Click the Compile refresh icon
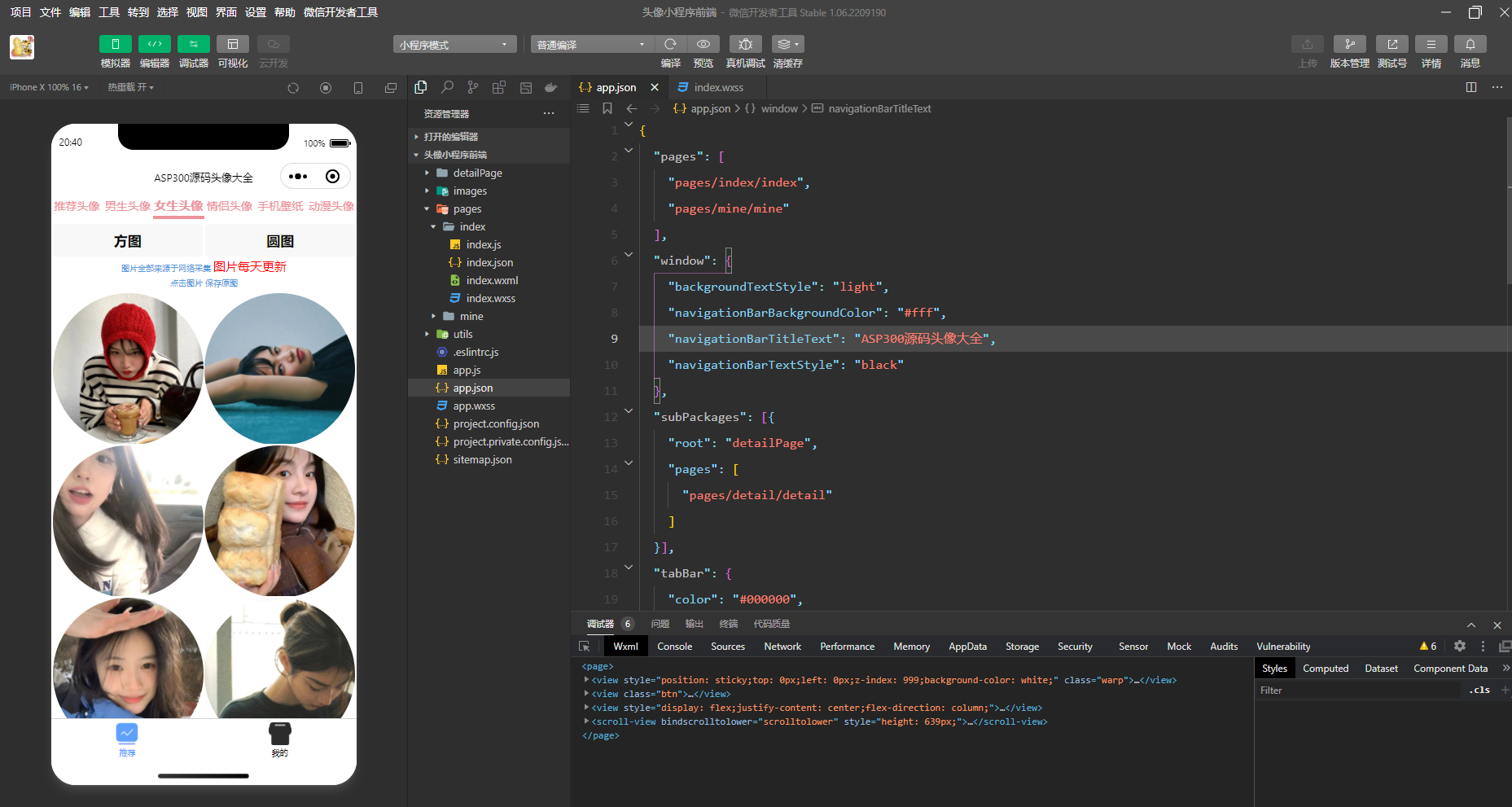1512x807 pixels. 670,44
